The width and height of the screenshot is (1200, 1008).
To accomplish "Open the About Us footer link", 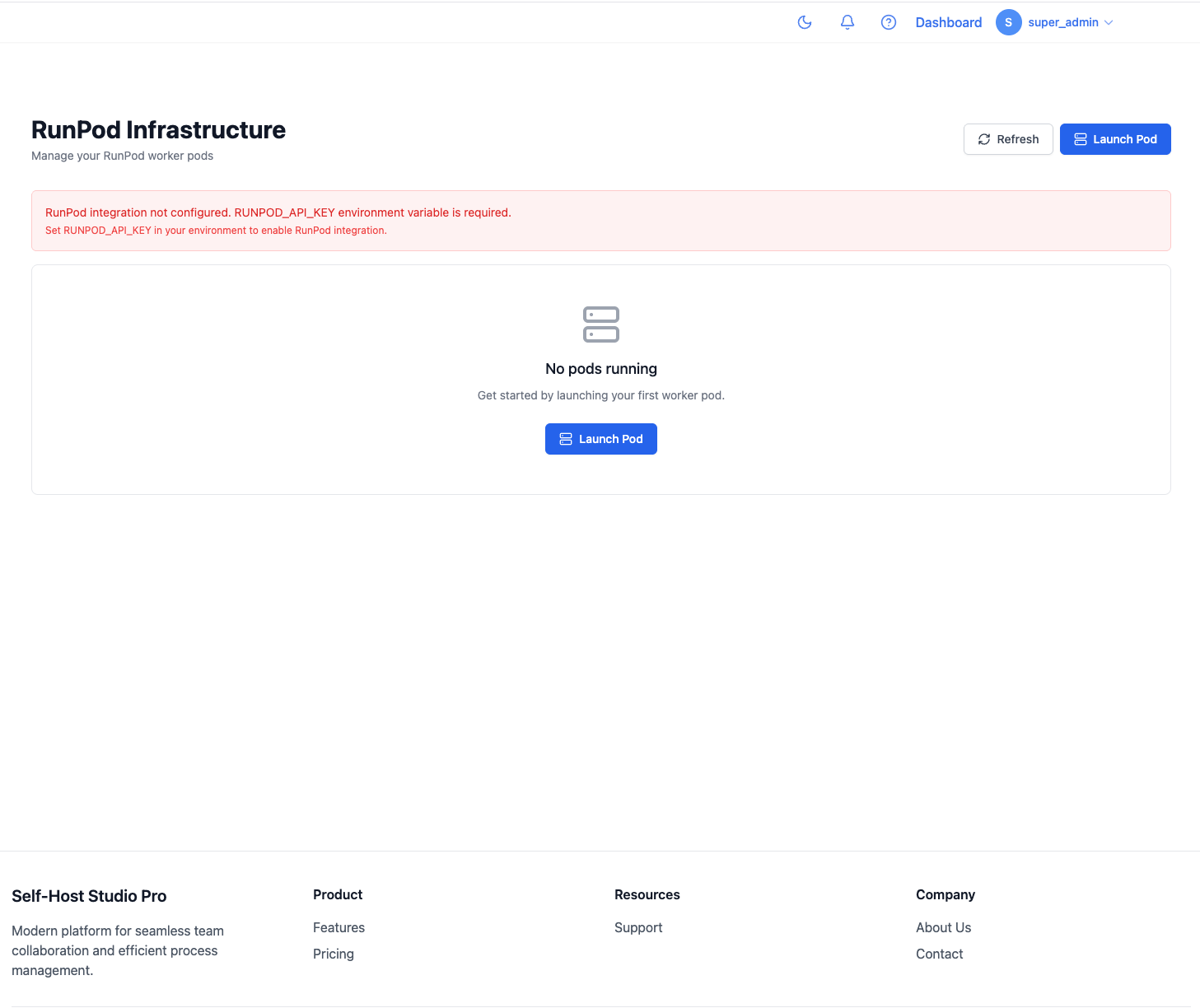I will click(x=943, y=927).
